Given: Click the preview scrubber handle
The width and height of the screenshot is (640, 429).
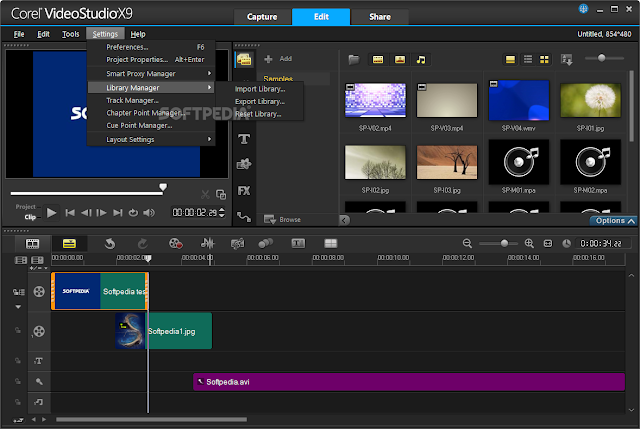Looking at the screenshot, I should pyautogui.click(x=163, y=187).
